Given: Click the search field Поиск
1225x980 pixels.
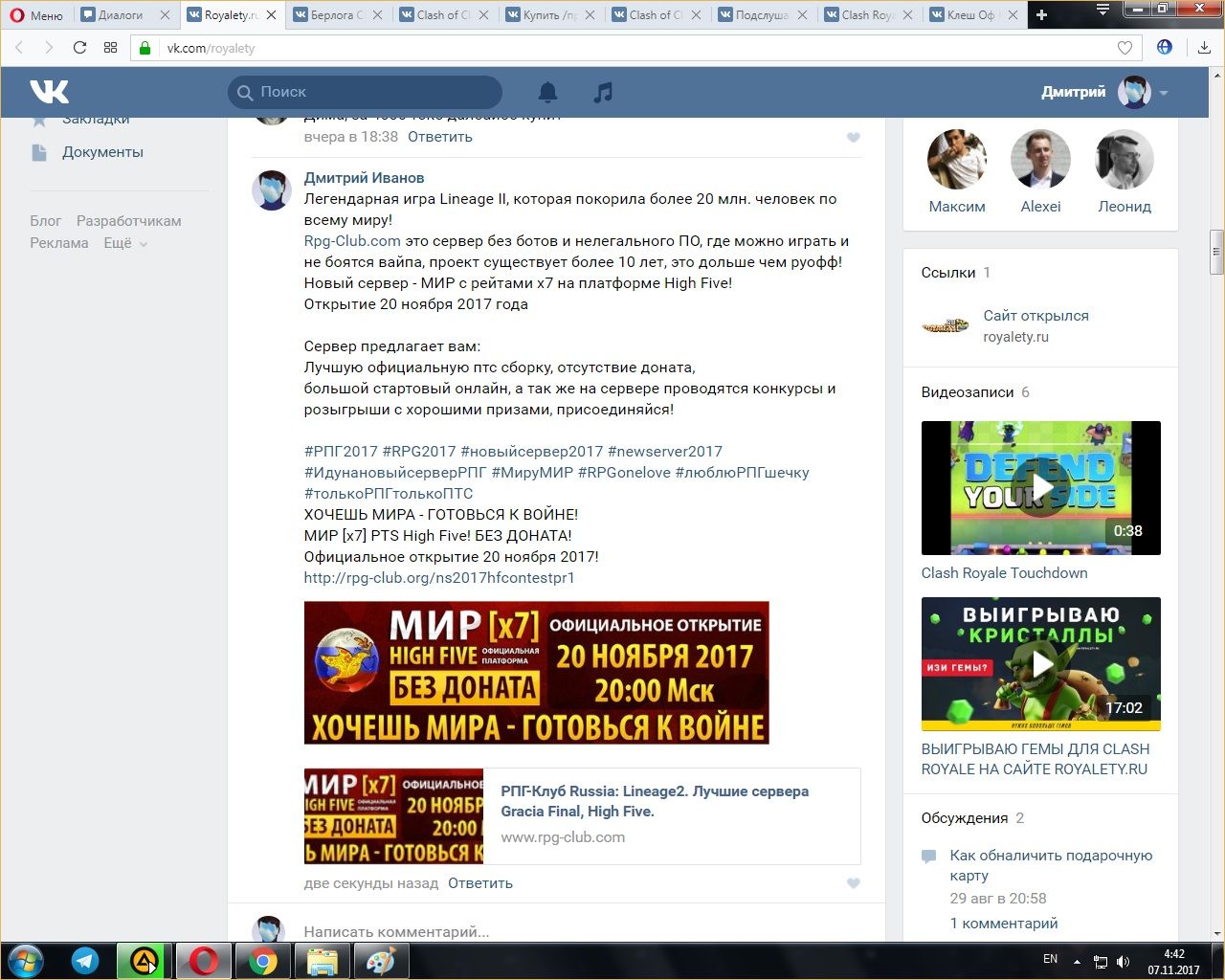Looking at the screenshot, I should (x=365, y=92).
